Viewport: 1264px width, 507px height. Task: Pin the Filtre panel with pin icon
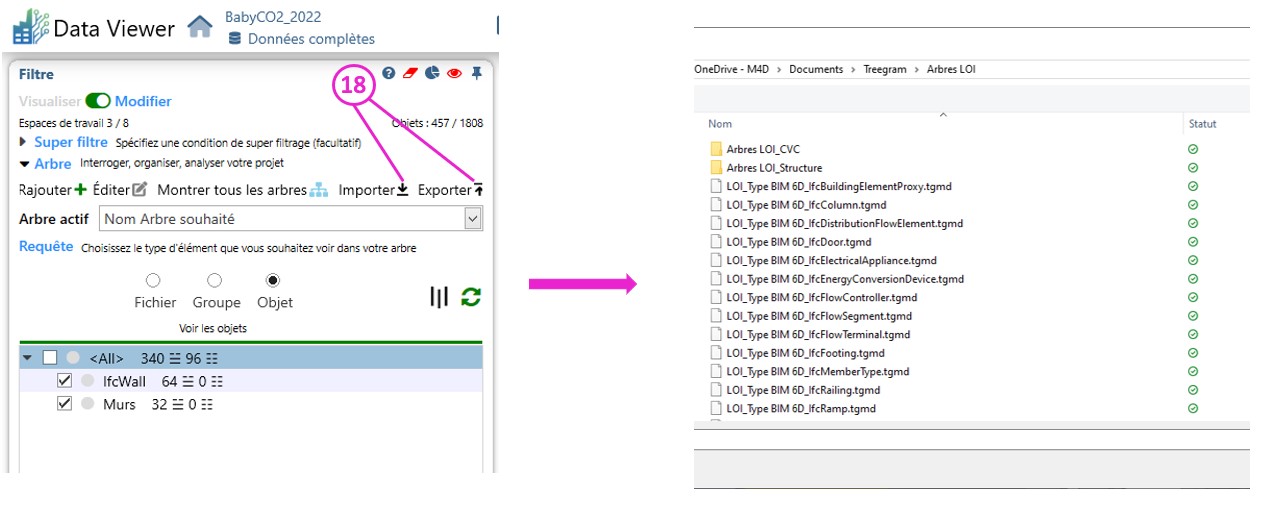pos(476,73)
